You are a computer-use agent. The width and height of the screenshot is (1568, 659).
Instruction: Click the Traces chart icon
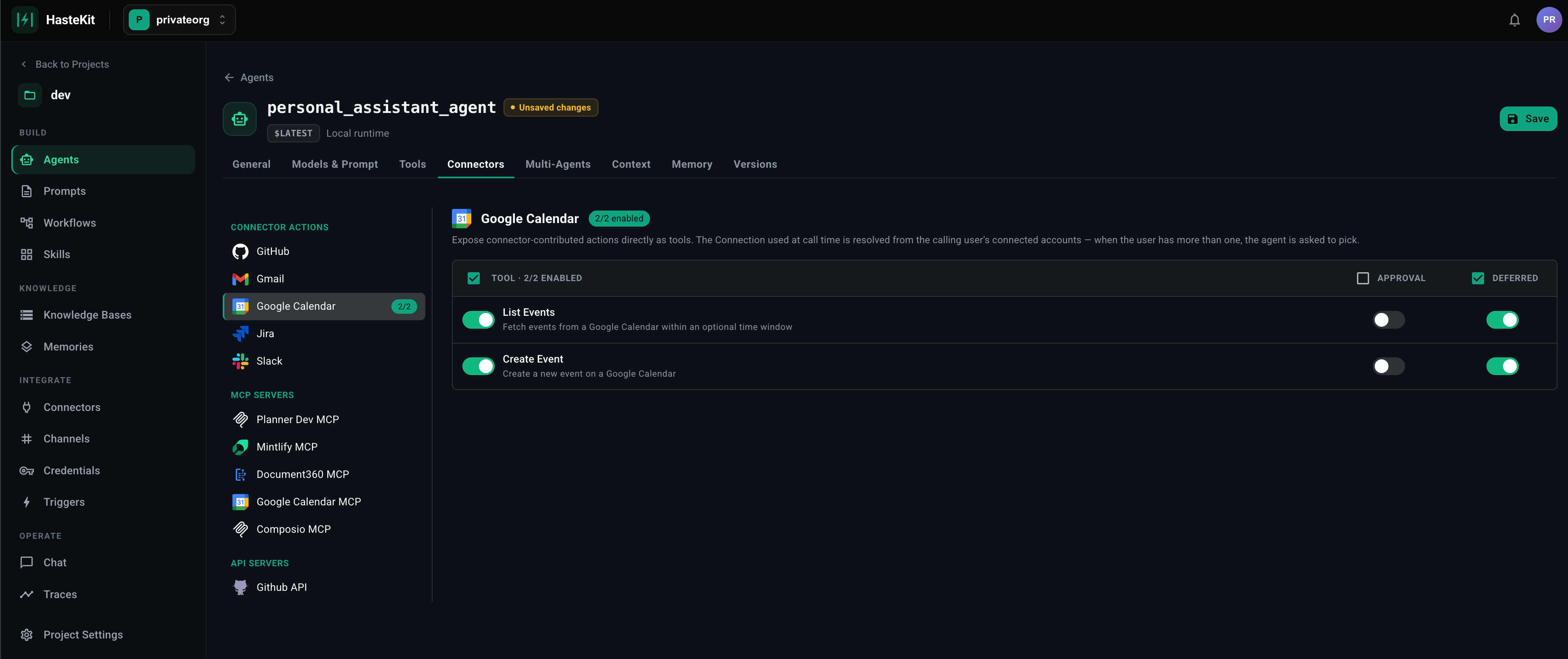click(27, 594)
